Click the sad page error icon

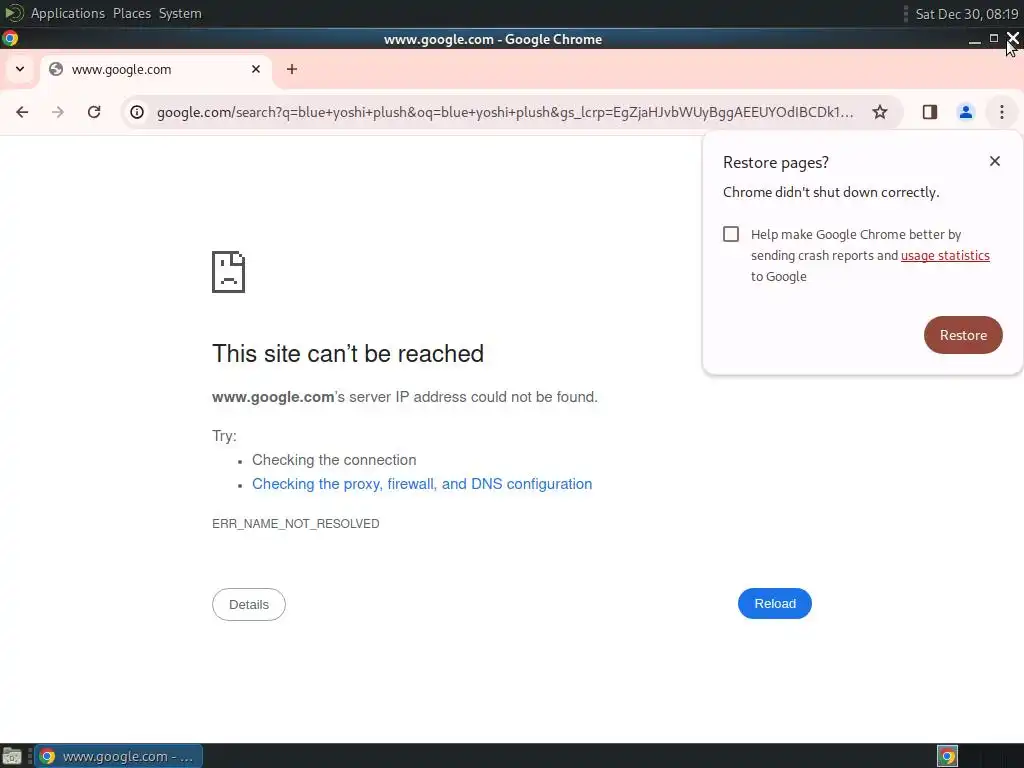(x=229, y=272)
